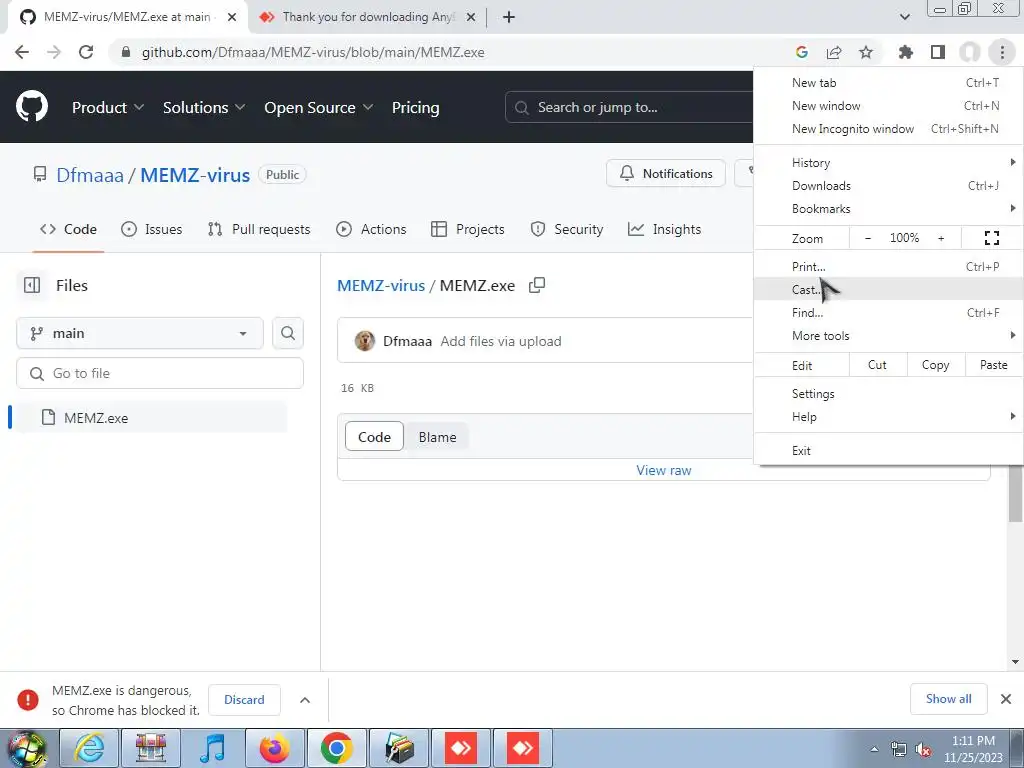Click the Dfmaaa avatar image

coord(364,341)
